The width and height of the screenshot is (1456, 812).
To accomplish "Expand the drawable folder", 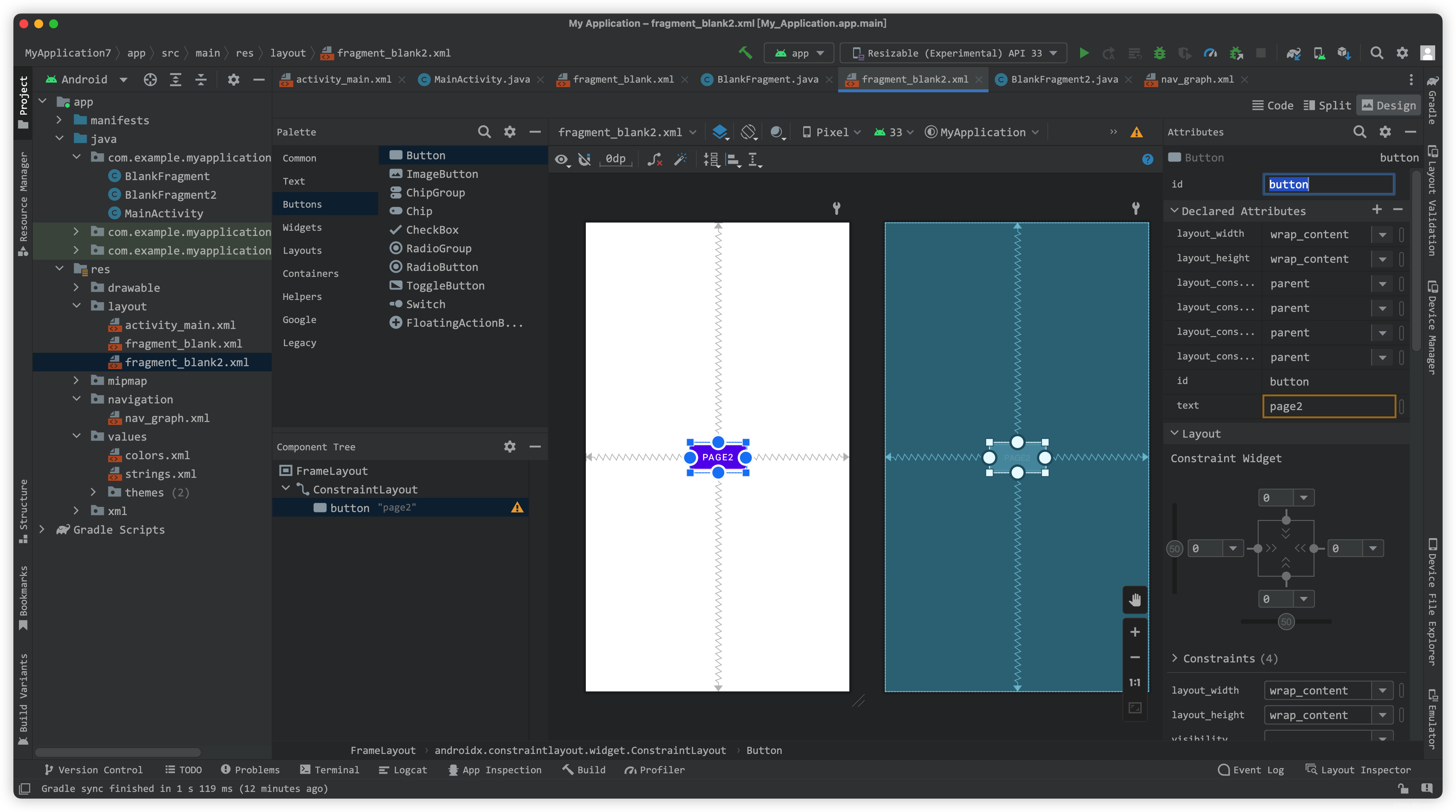I will click(76, 288).
